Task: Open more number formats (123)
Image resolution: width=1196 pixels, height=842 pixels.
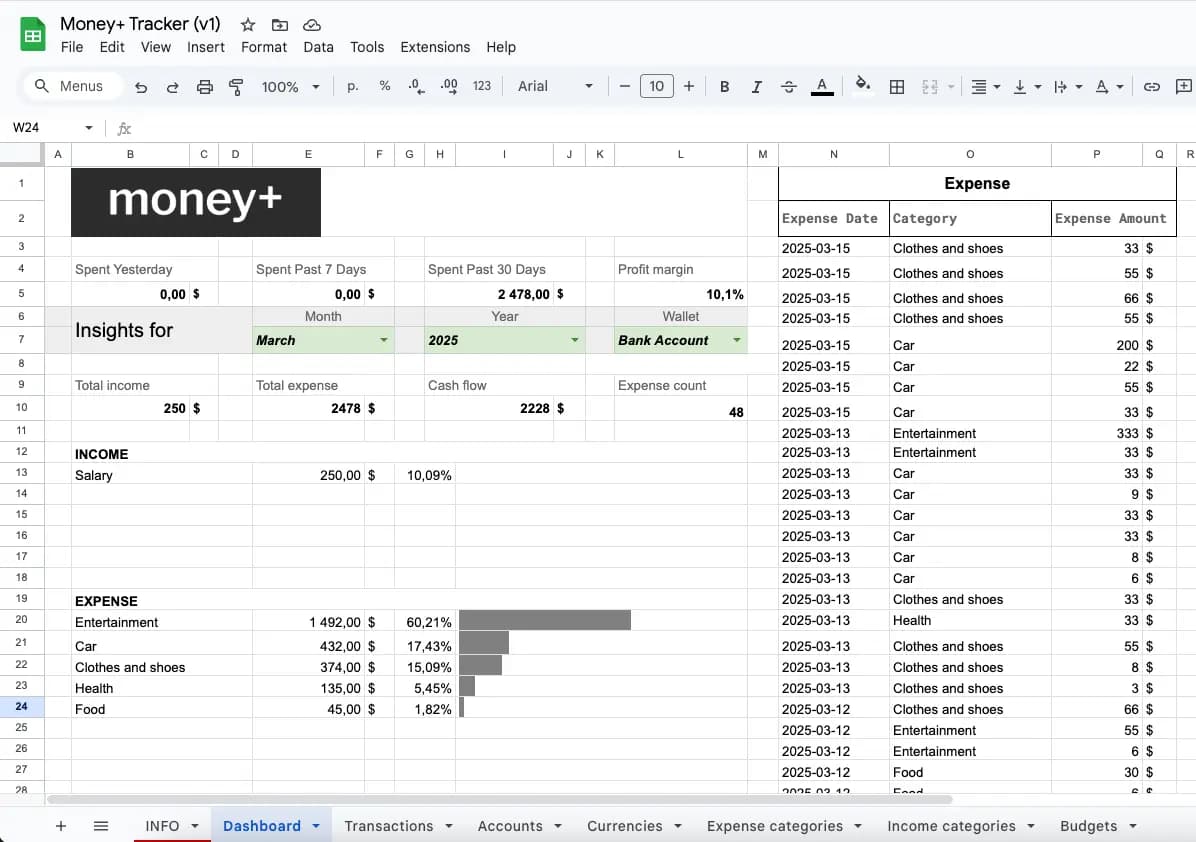Action: [x=481, y=86]
